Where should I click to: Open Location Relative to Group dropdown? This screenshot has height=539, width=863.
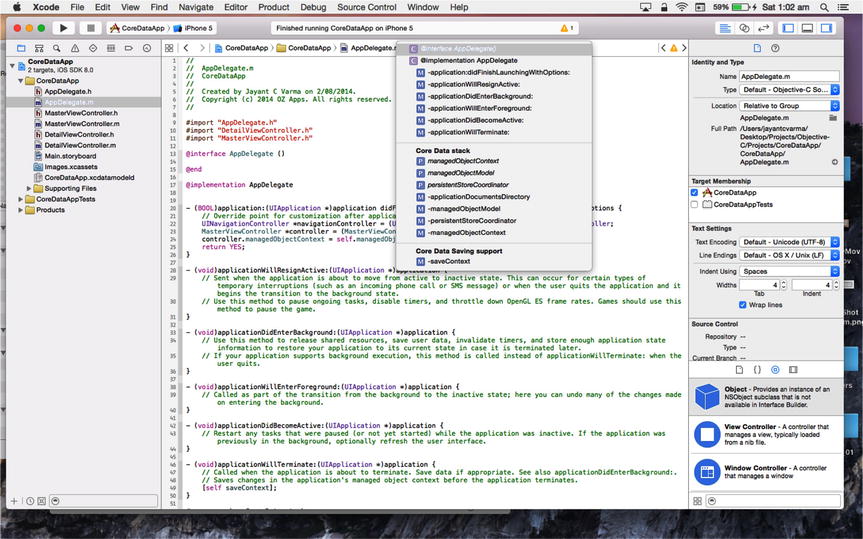click(789, 106)
